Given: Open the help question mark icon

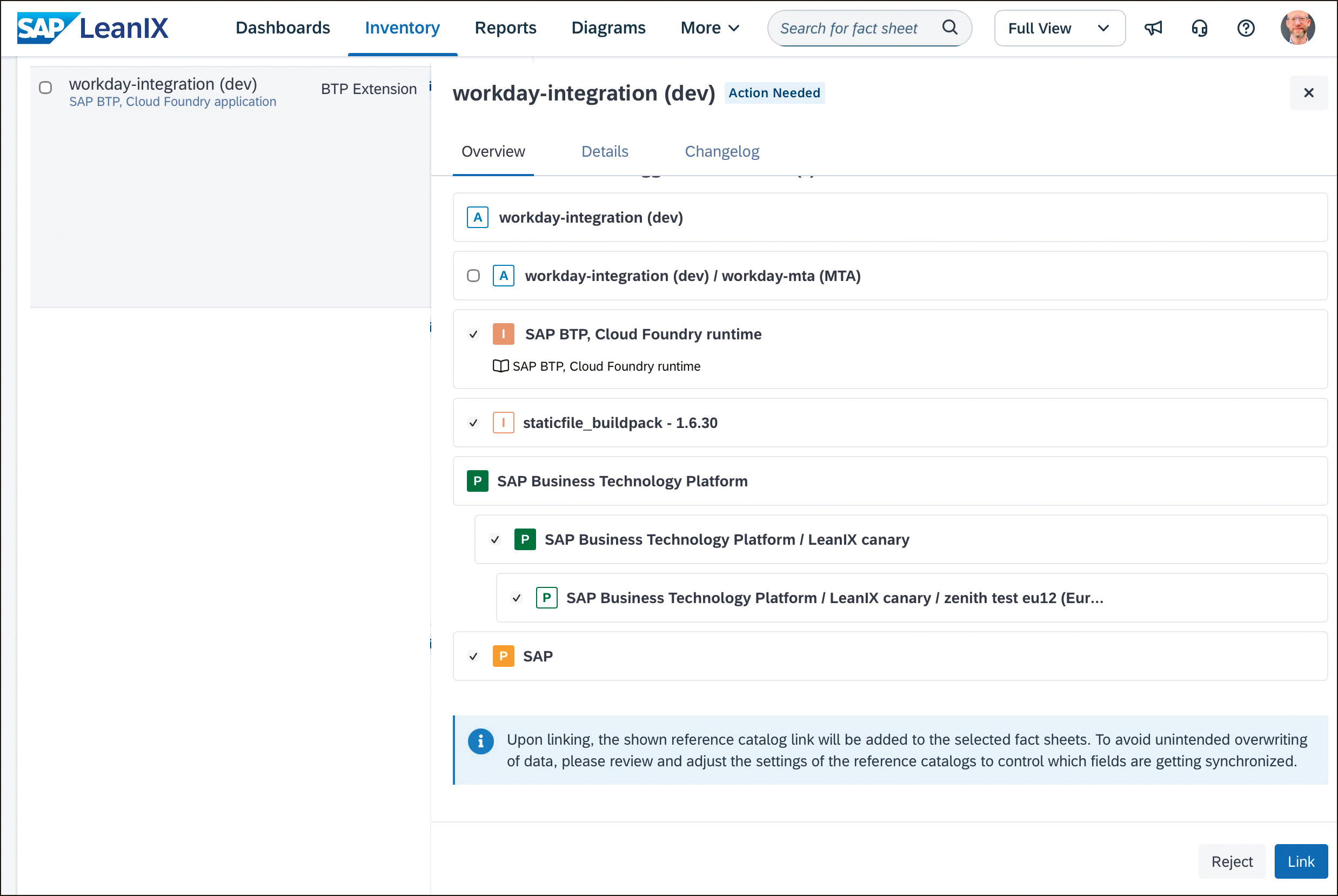Looking at the screenshot, I should (x=1246, y=28).
